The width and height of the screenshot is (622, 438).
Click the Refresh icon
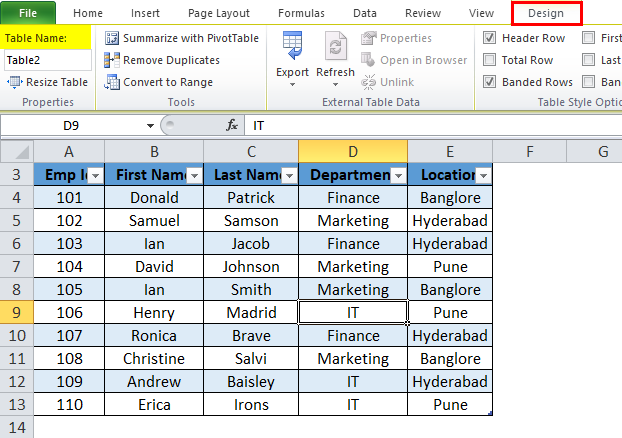tap(335, 47)
